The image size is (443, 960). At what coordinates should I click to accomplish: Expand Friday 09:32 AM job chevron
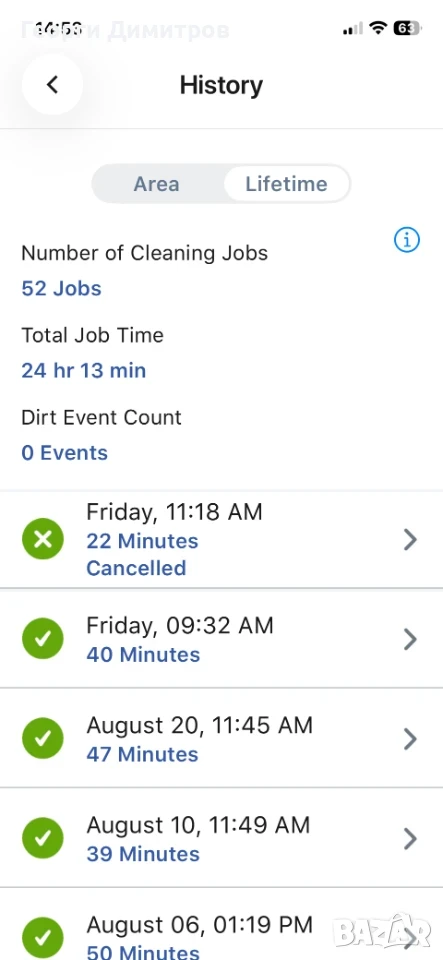[411, 639]
